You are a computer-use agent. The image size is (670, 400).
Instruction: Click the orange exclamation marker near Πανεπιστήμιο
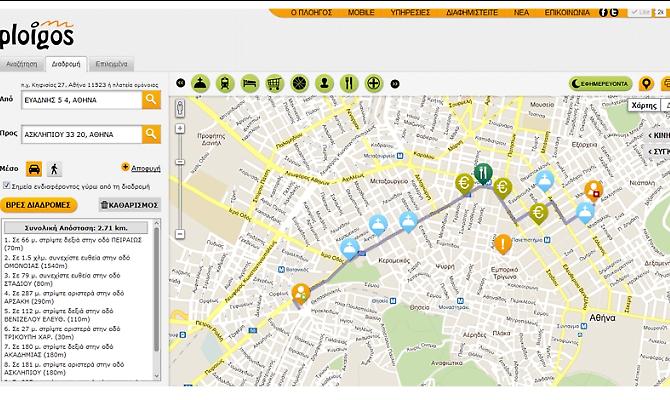pos(503,244)
